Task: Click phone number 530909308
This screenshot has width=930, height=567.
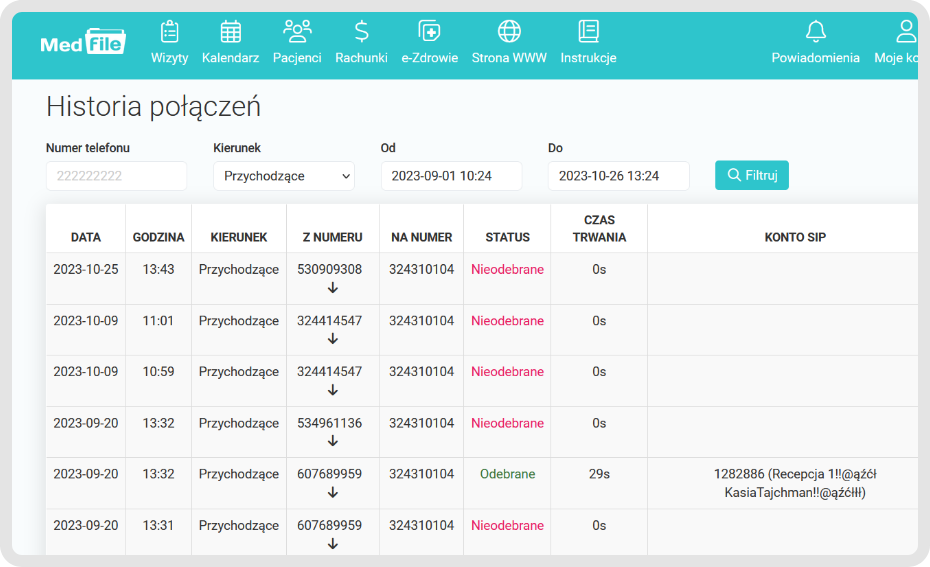Action: coord(329,270)
